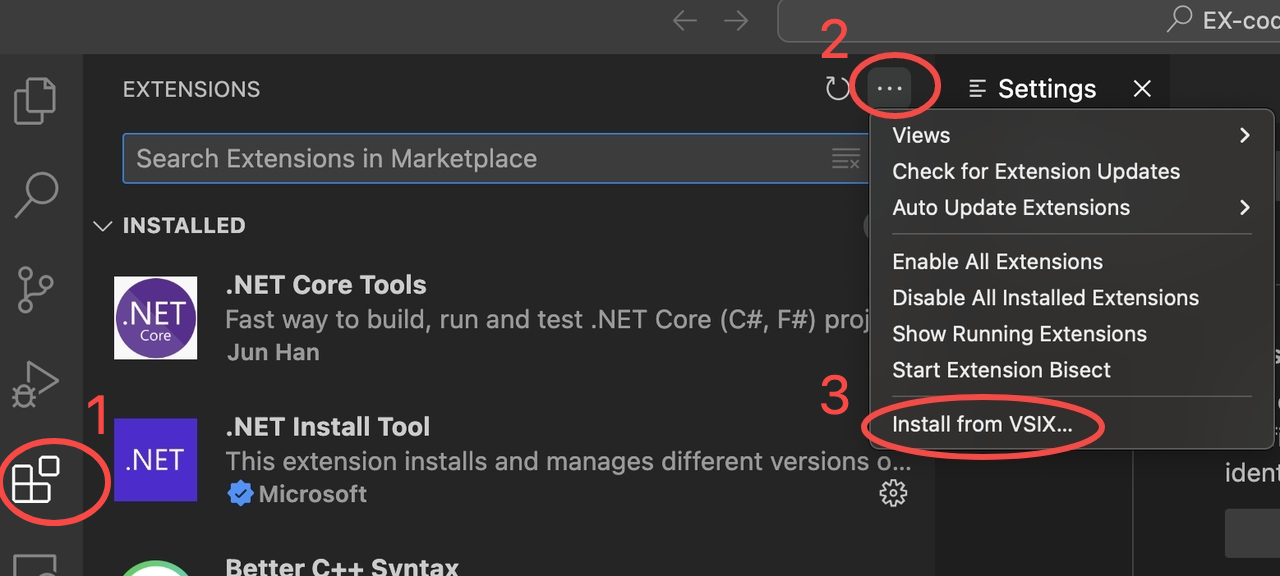Choose Check for Extension Updates

pyautogui.click(x=1072, y=171)
